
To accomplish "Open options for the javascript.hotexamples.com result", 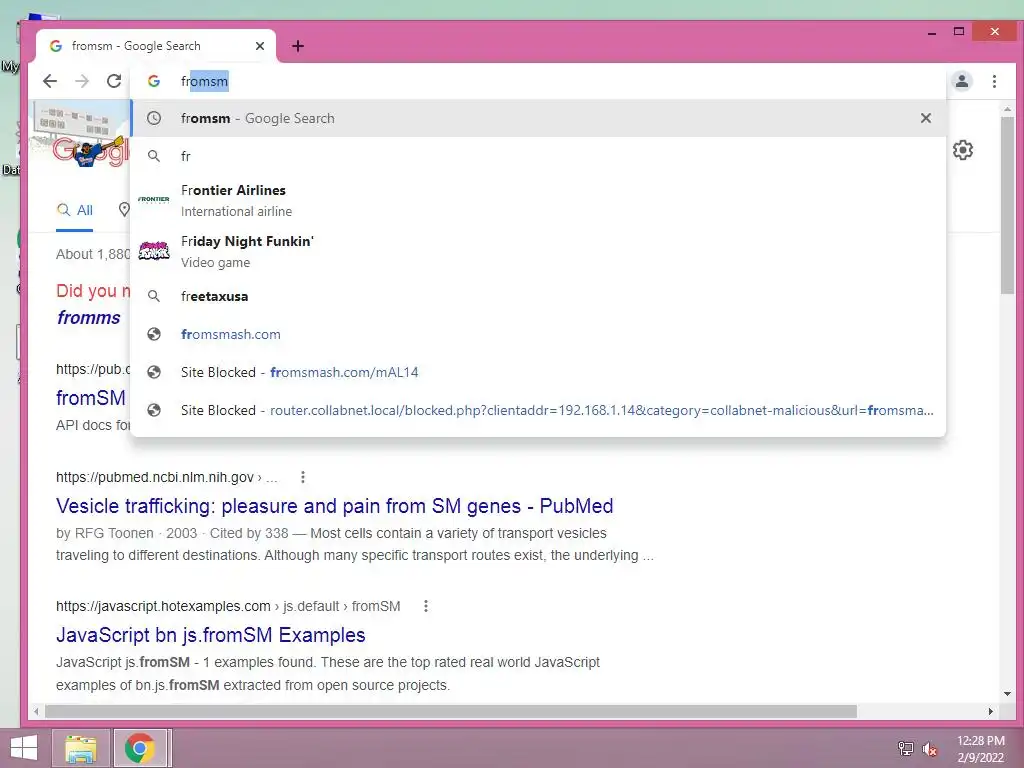I will pos(426,606).
